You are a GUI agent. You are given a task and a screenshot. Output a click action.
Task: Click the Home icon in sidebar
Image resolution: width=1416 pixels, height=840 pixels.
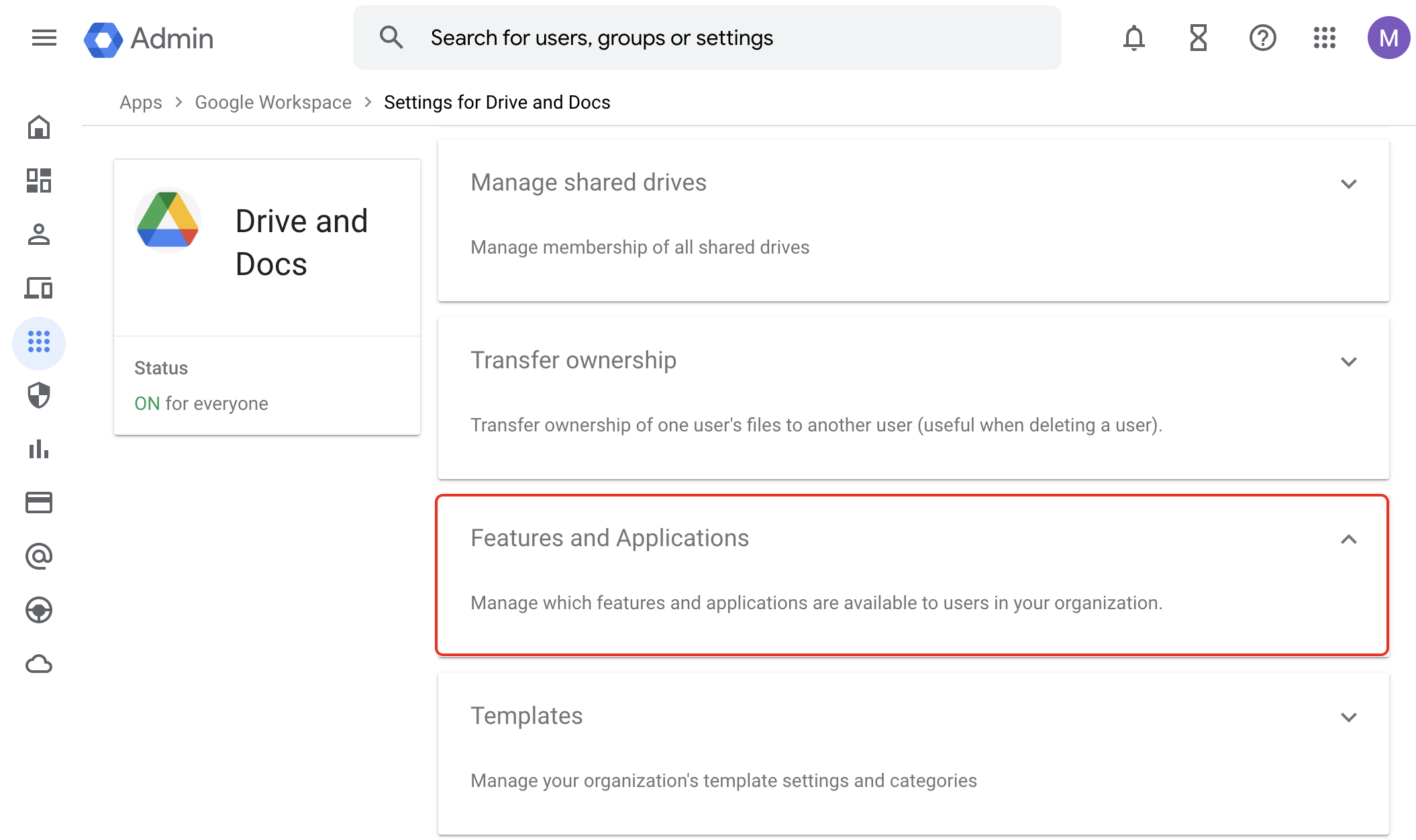(39, 127)
